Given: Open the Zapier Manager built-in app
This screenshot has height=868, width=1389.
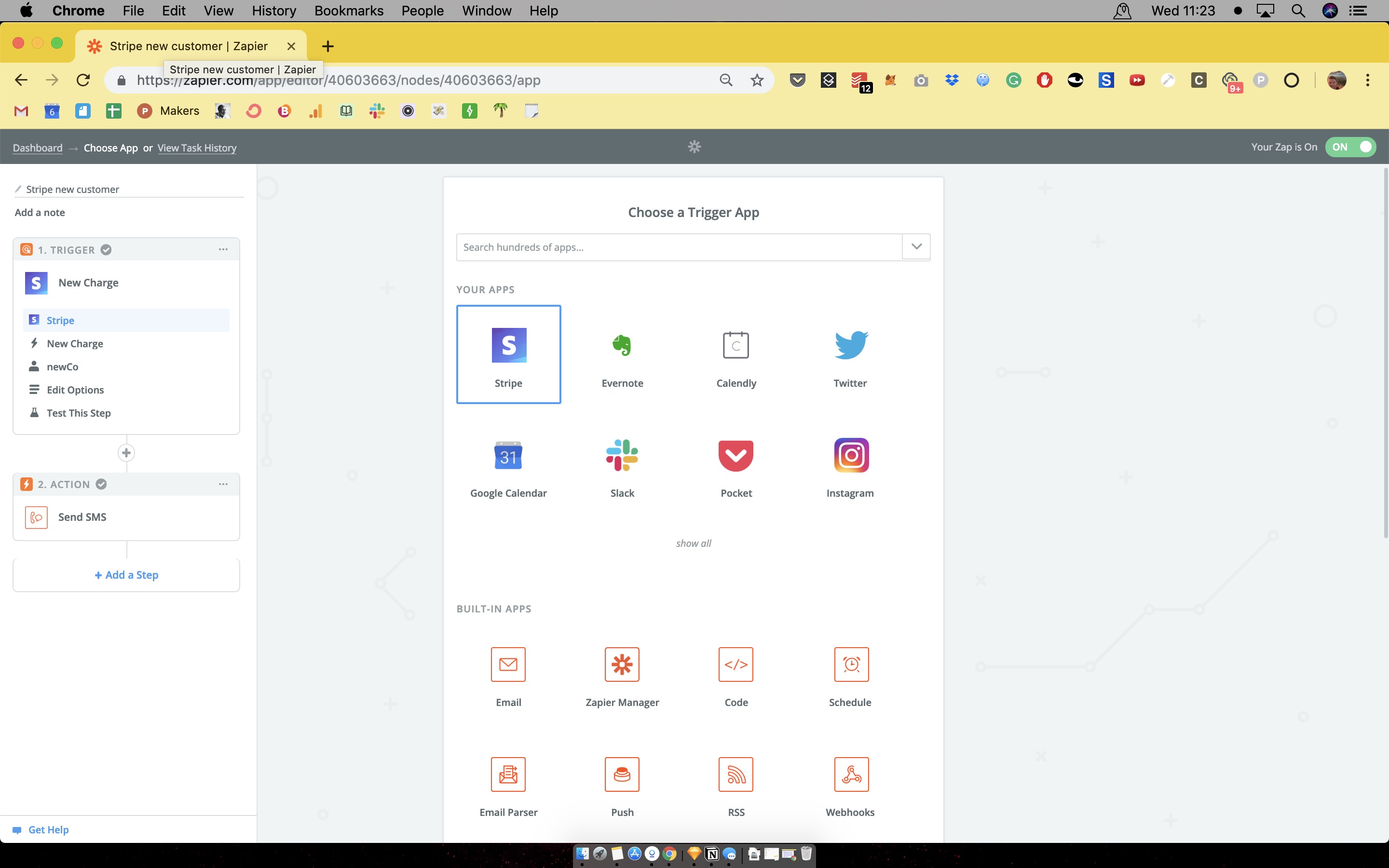Looking at the screenshot, I should tap(622, 664).
